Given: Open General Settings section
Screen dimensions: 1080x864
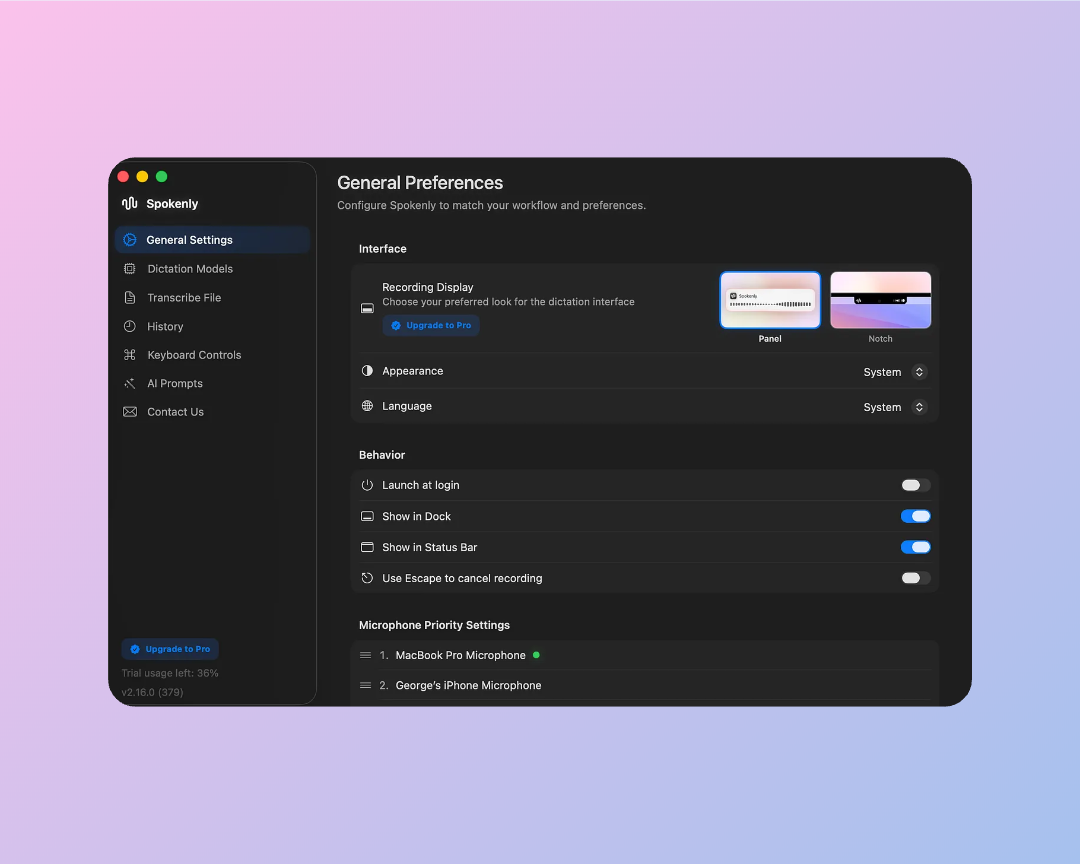Looking at the screenshot, I should pyautogui.click(x=213, y=240).
